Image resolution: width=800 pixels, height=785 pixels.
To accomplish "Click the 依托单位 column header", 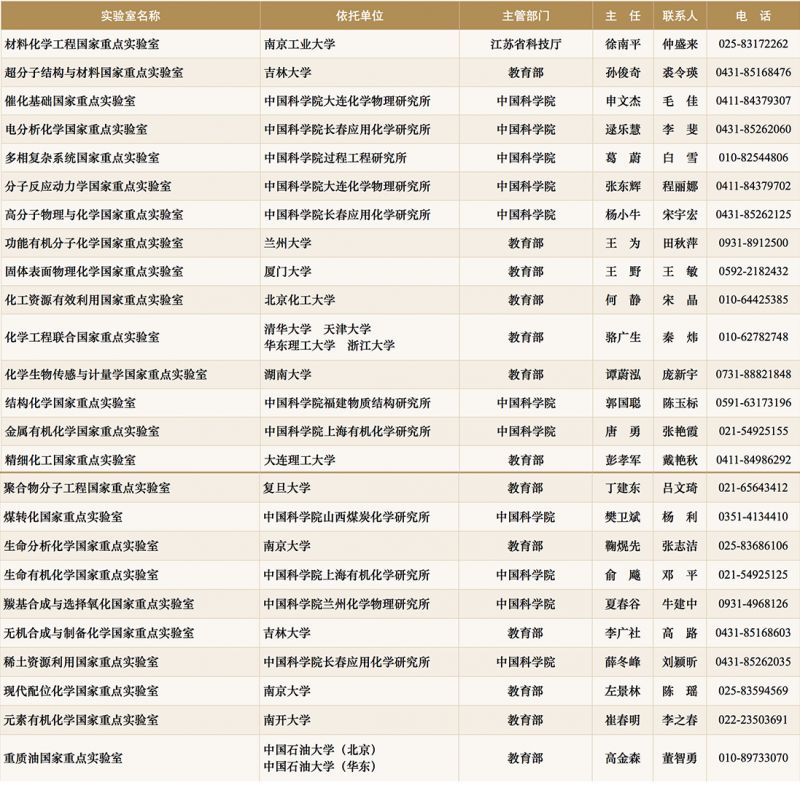I will (x=360, y=16).
